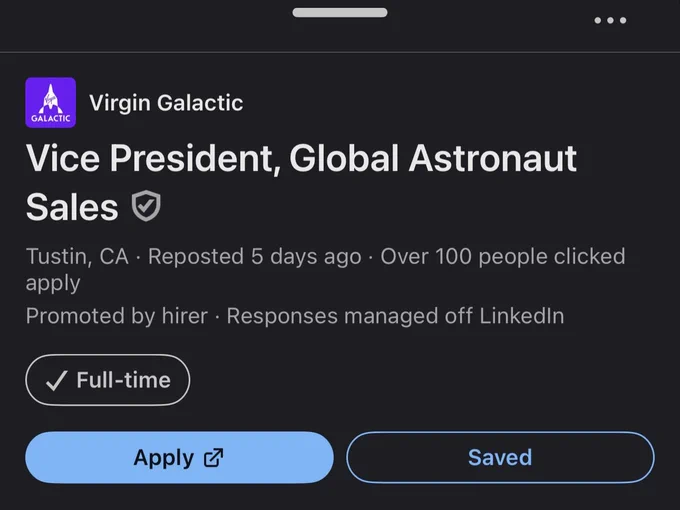
Task: Click the bottom sheet grabber handle
Action: click(x=340, y=13)
